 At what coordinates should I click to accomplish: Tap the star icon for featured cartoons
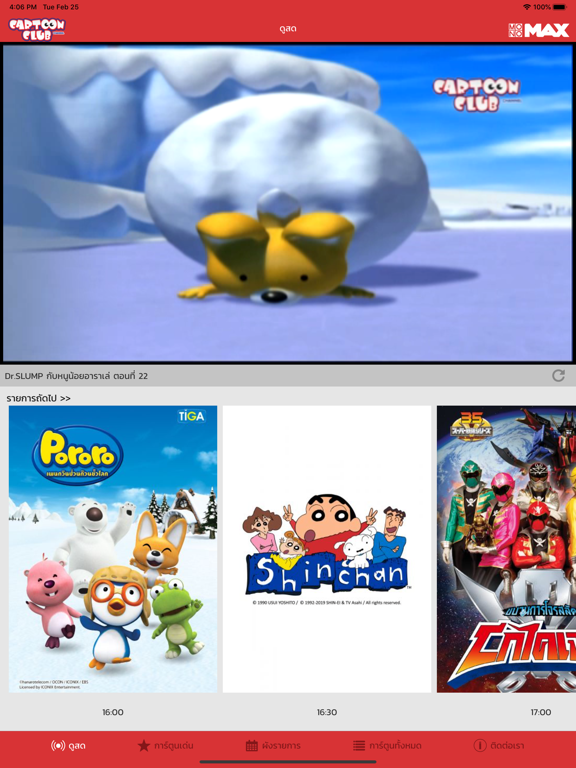144,745
